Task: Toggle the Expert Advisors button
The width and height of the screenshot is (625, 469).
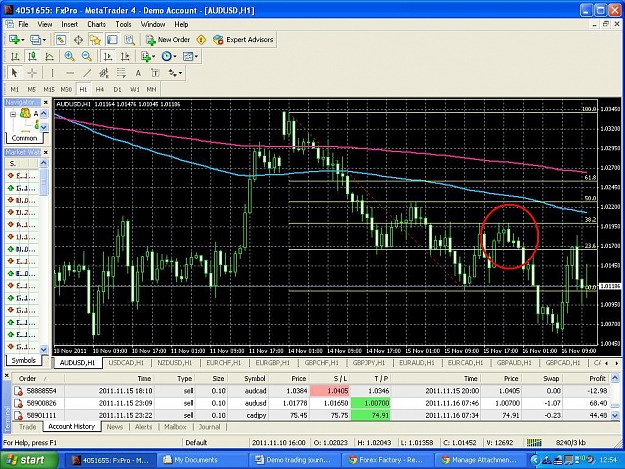Action: tap(243, 39)
